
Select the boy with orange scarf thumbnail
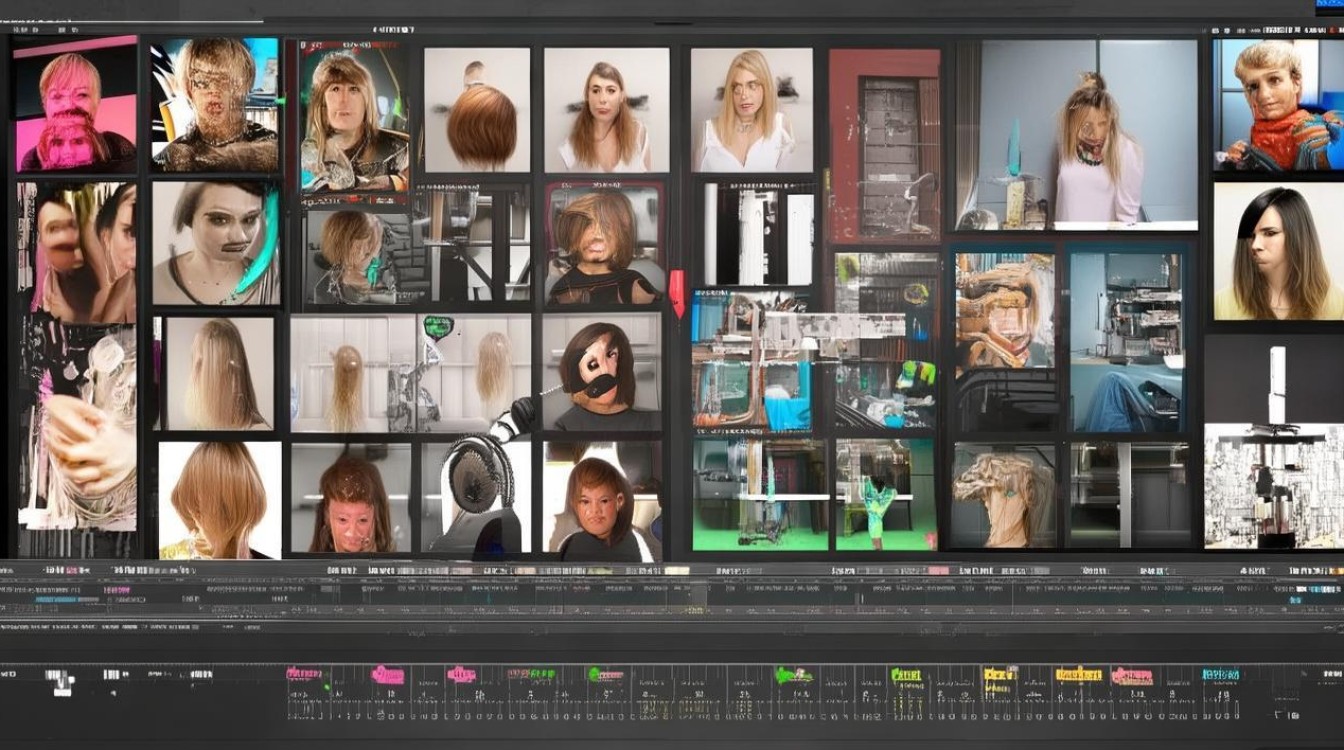pos(1278,105)
